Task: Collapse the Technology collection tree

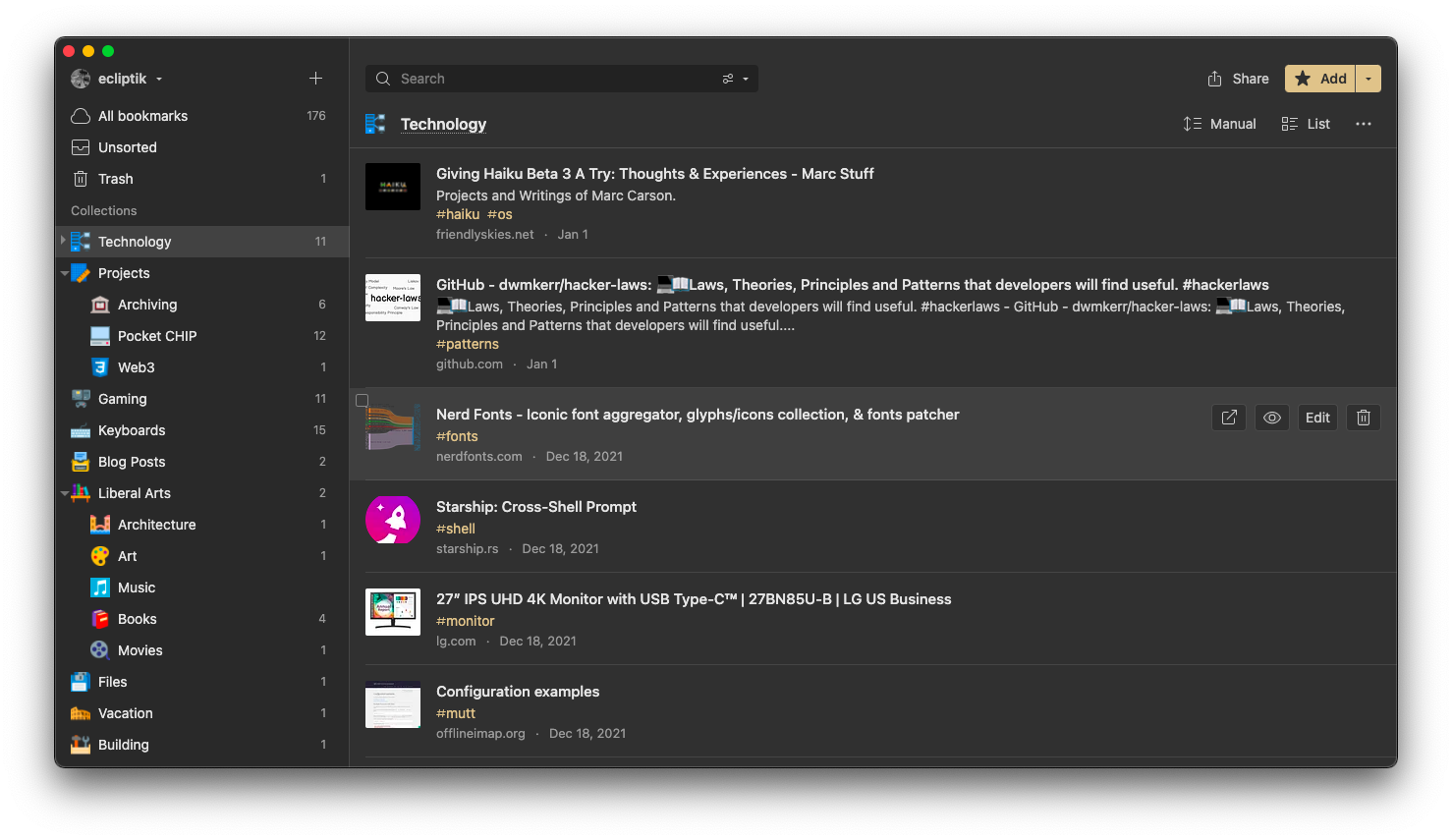Action: (x=63, y=241)
